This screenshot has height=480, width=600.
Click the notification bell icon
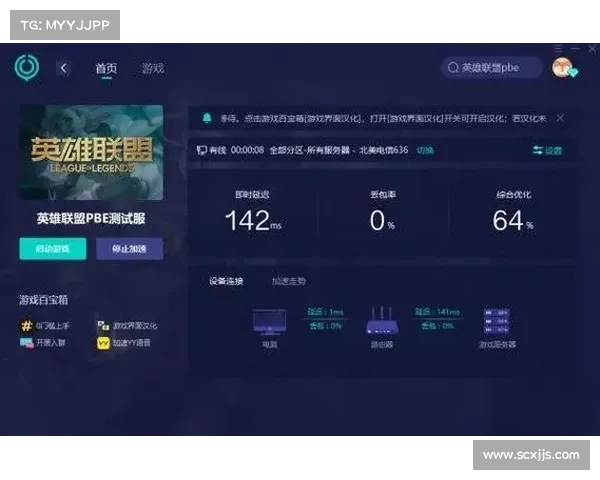(x=207, y=118)
